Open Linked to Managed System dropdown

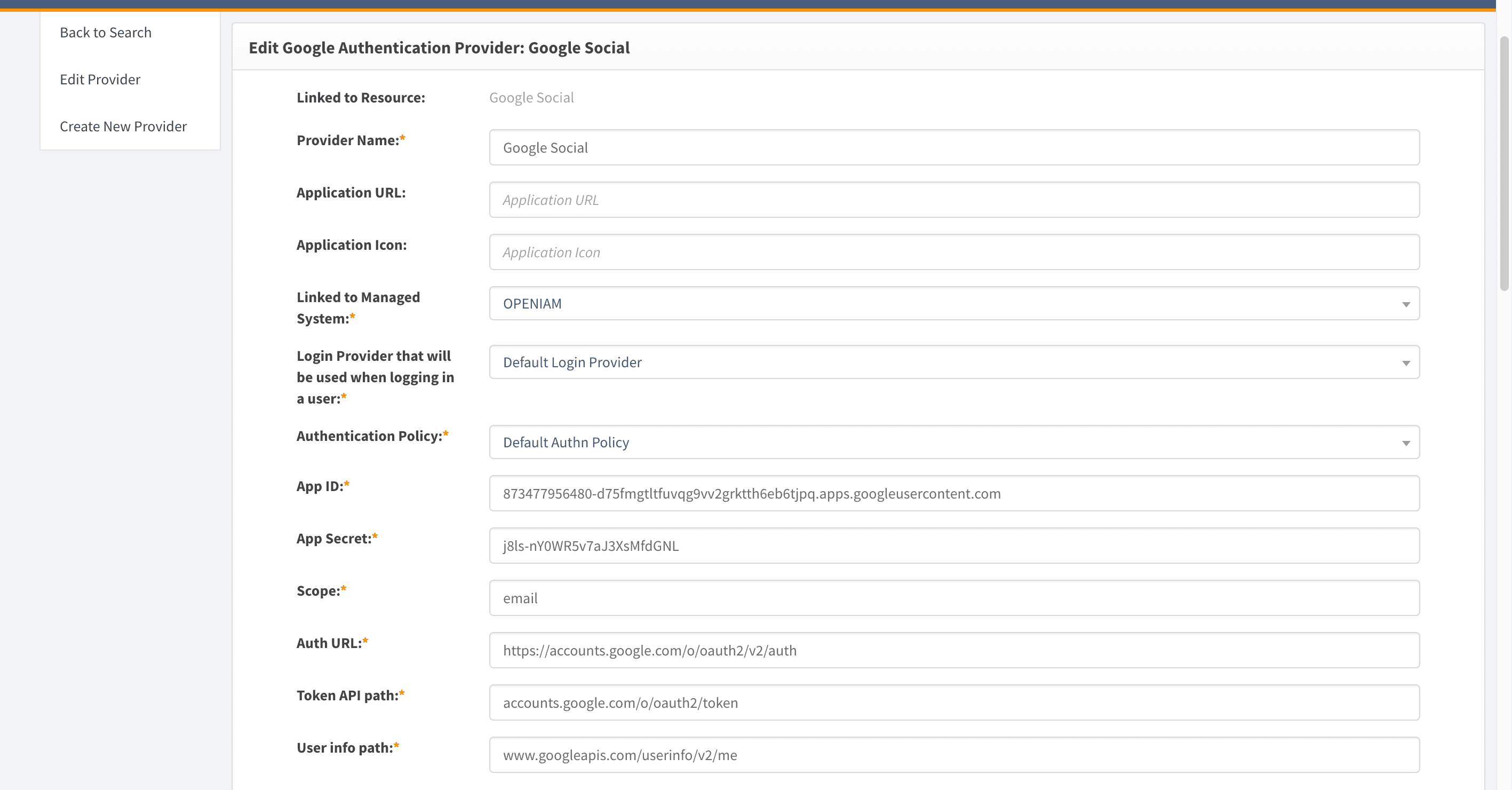953,304
